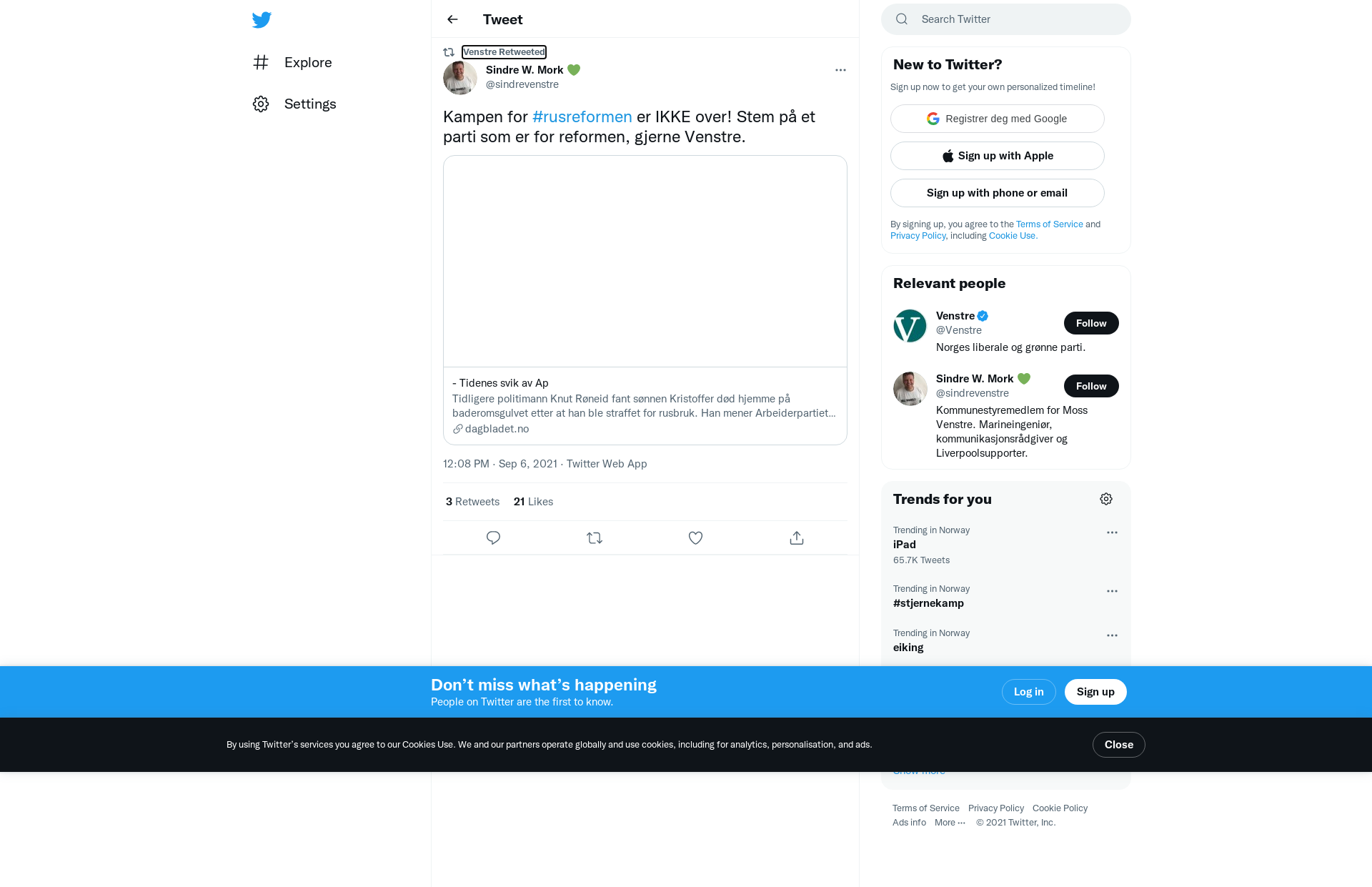Sign up with Apple
Viewport: 1372px width, 887px height.
[997, 156]
